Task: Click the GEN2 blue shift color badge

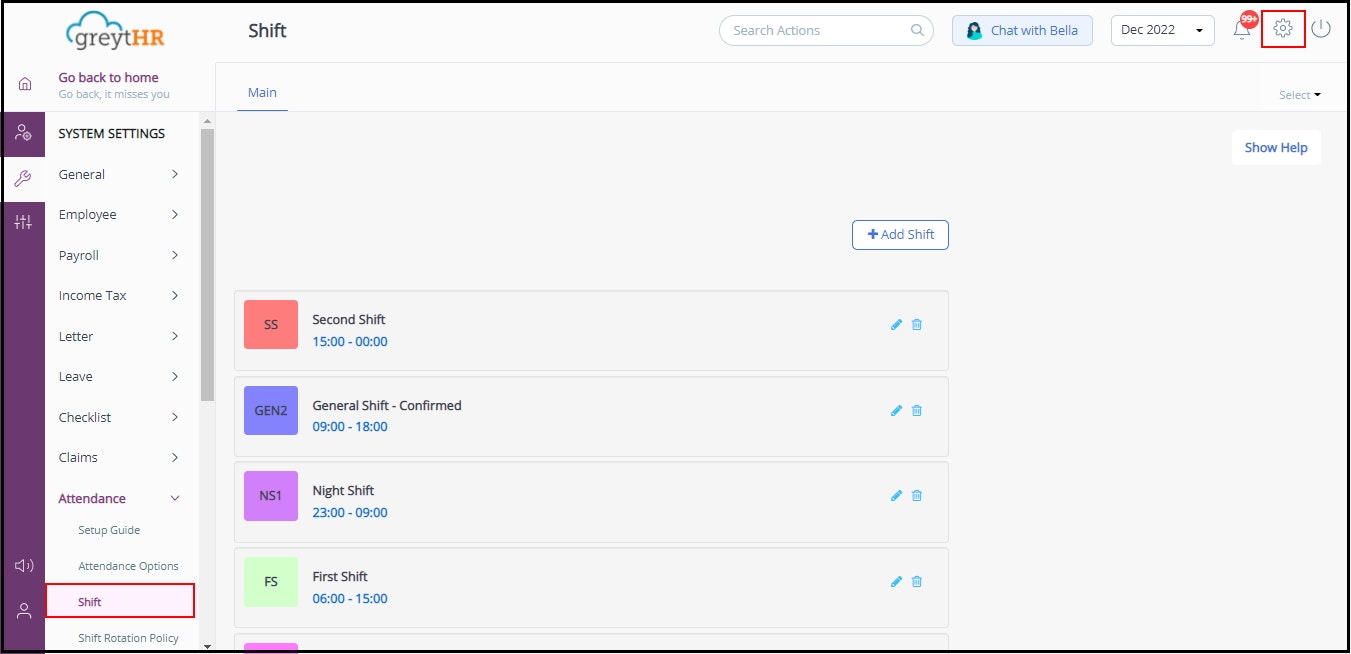Action: pos(271,411)
